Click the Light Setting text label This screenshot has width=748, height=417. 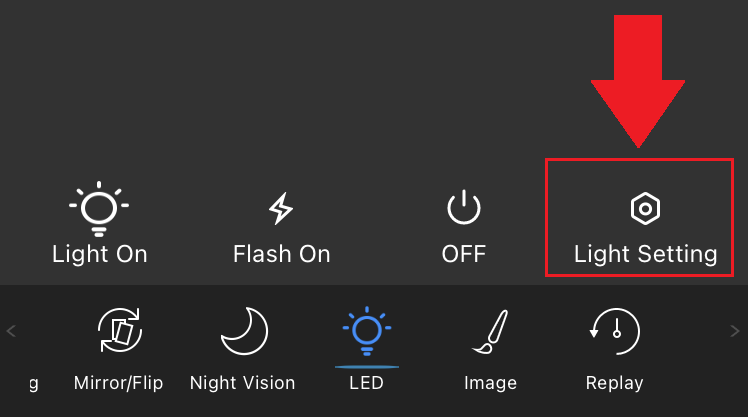coord(645,254)
